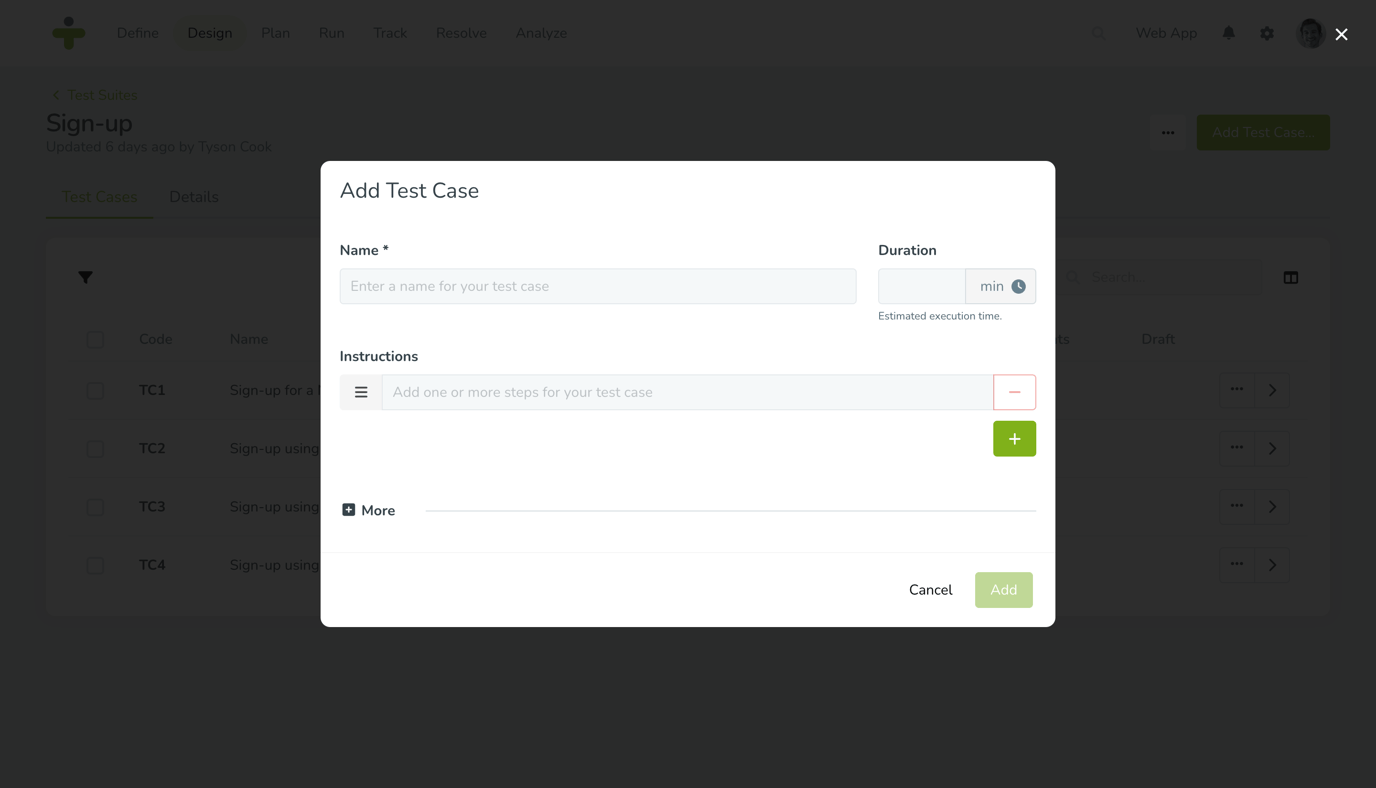The image size is (1376, 788).
Task: Open settings via the gear icon
Action: point(1267,33)
